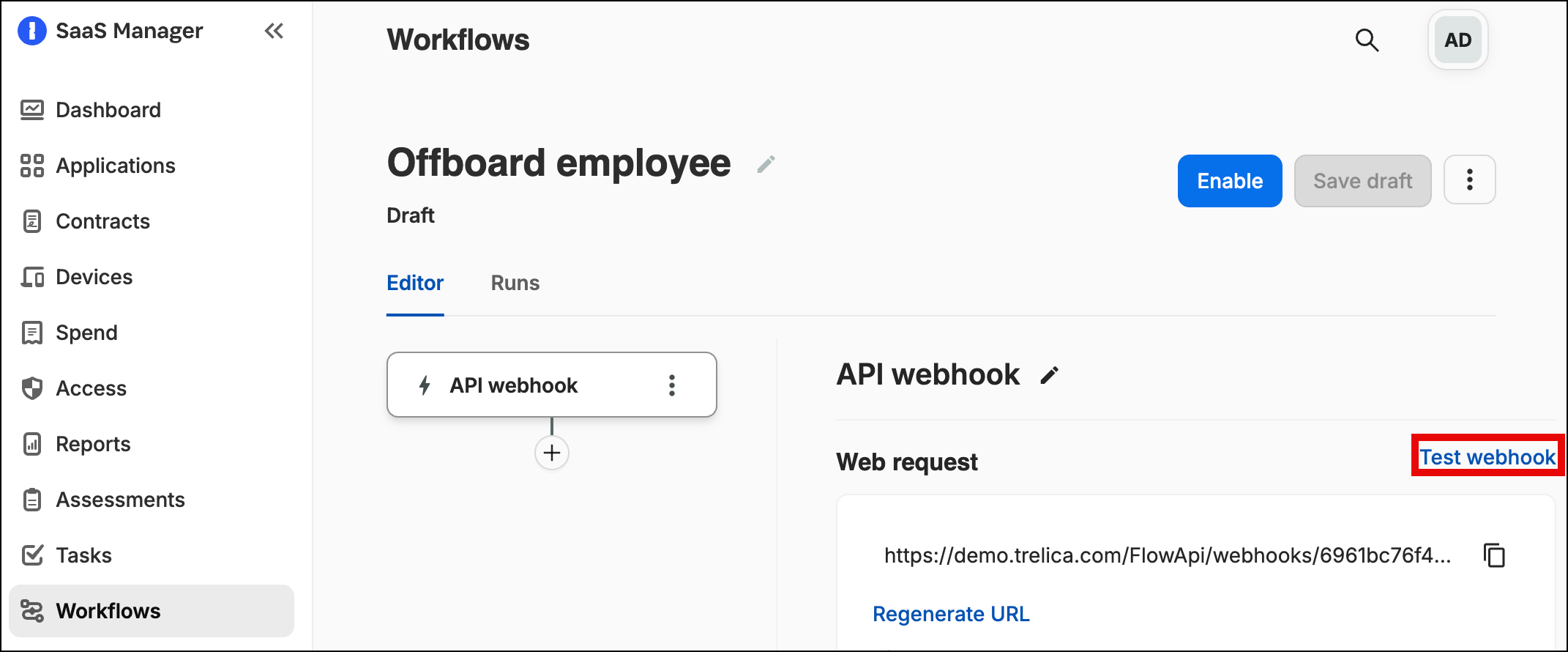1568x652 pixels.
Task: Click the lightning bolt trigger icon
Action: [425, 385]
